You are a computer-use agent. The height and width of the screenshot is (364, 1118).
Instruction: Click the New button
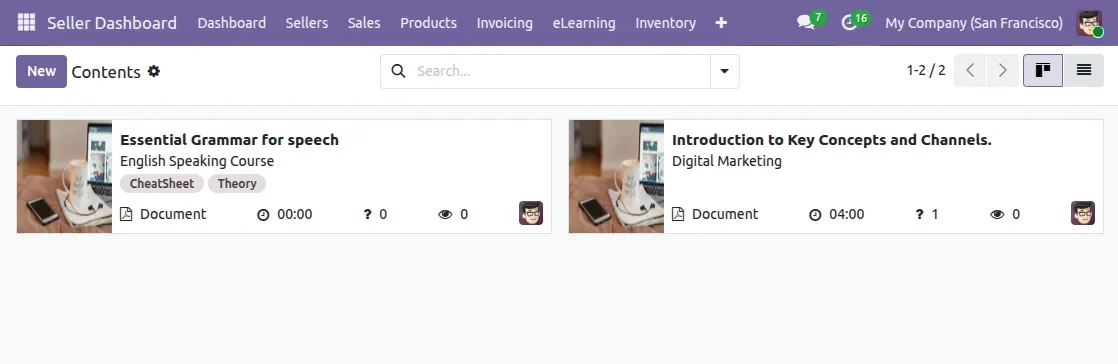41,71
